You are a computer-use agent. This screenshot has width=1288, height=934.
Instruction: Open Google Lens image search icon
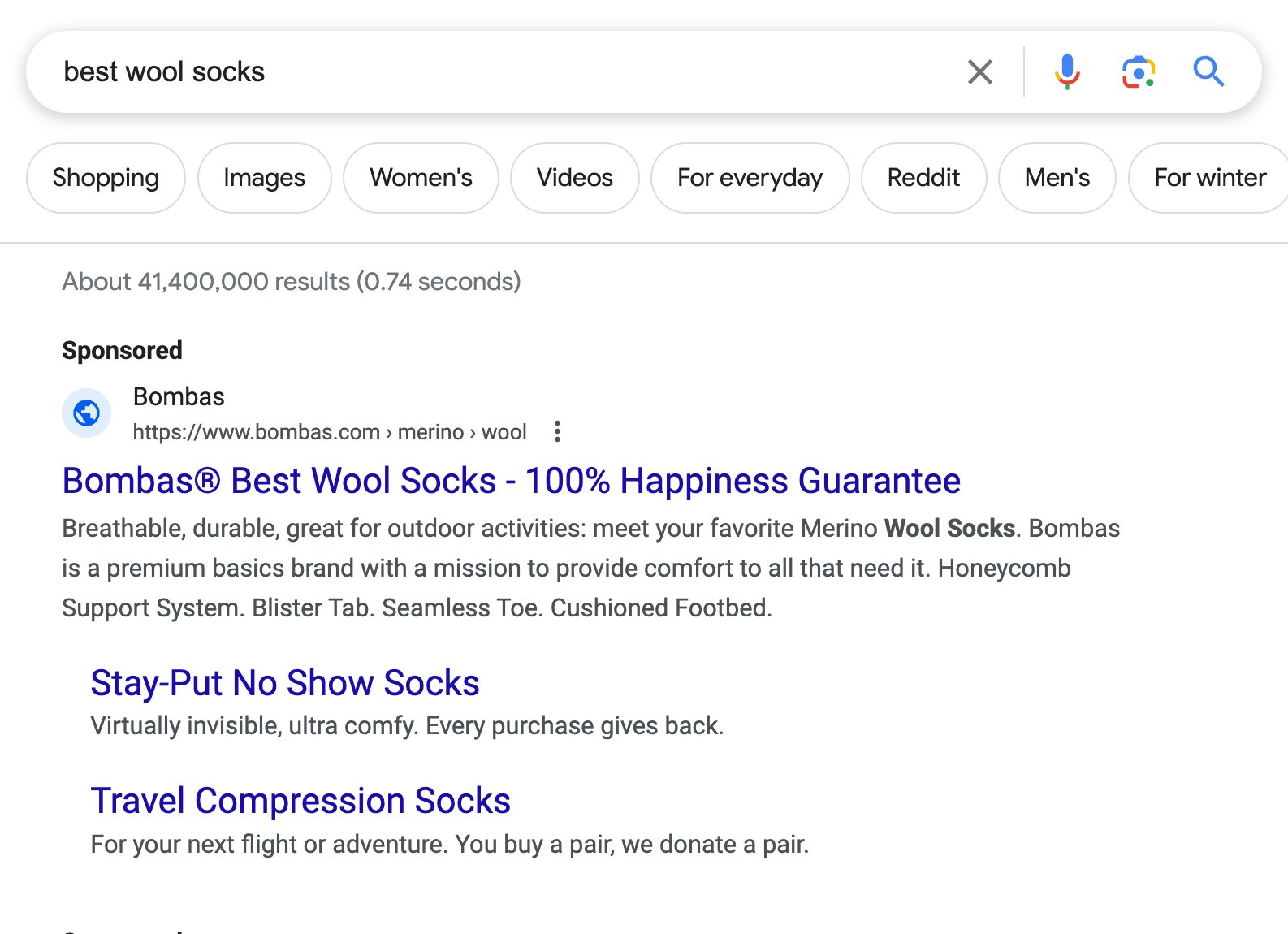coord(1139,71)
